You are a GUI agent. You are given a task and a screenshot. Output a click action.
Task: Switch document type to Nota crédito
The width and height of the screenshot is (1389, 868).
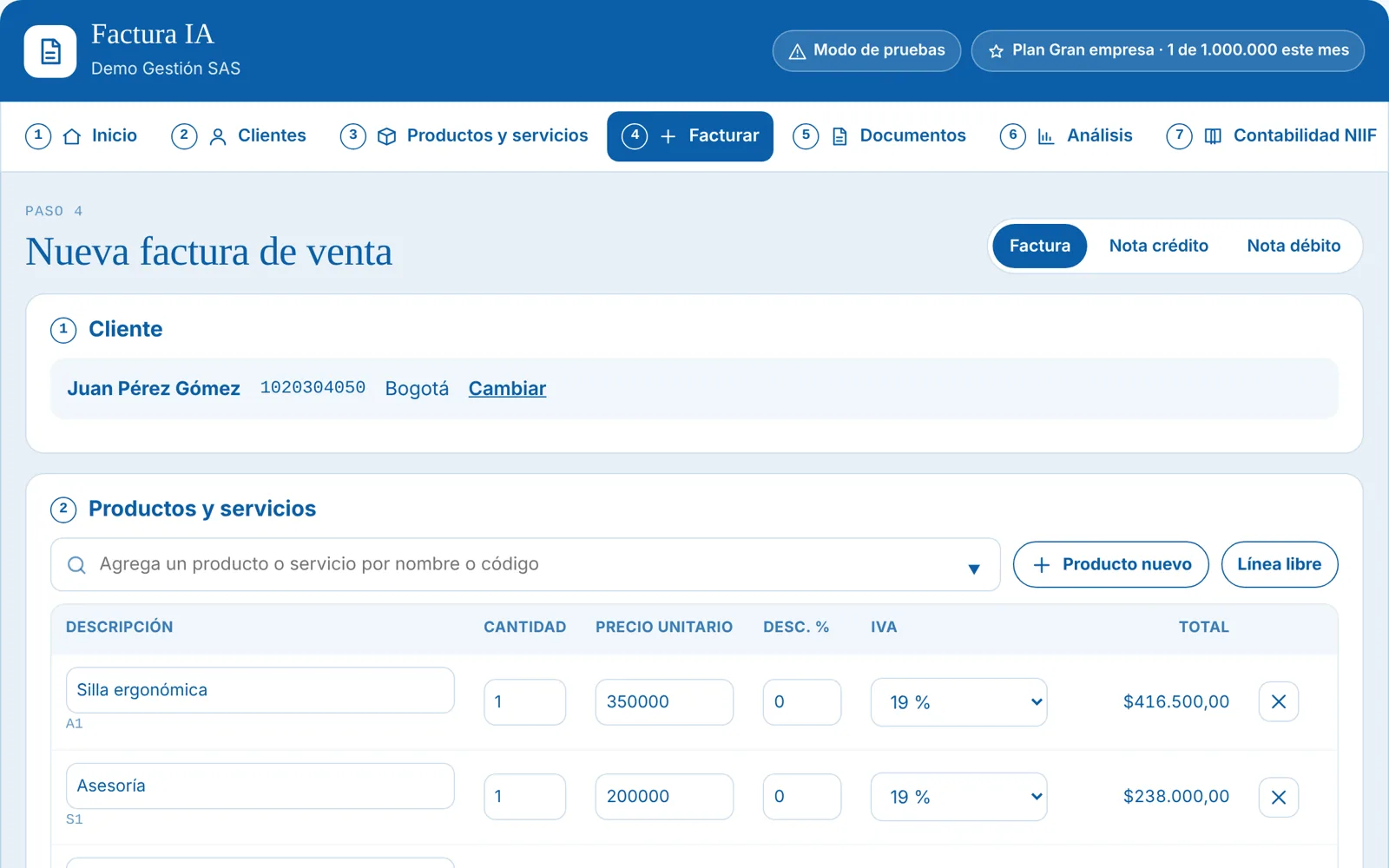tap(1158, 246)
